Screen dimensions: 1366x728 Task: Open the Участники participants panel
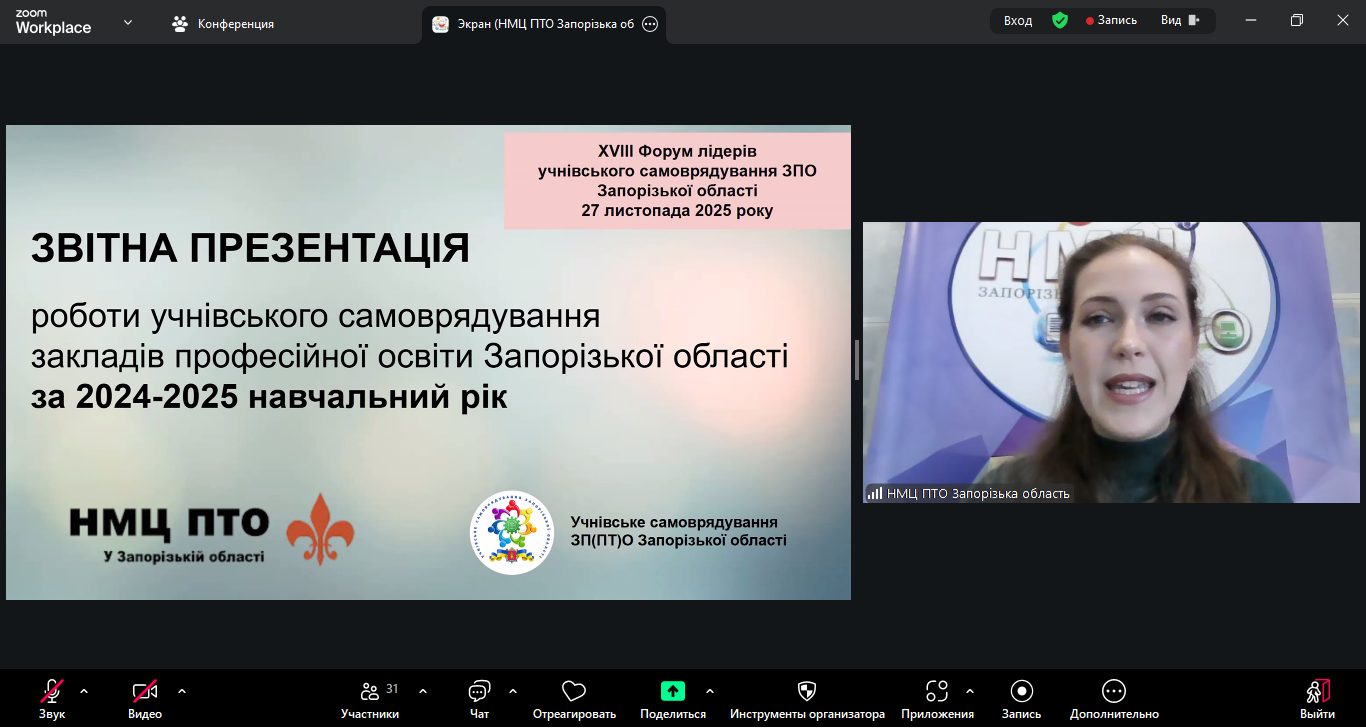pyautogui.click(x=370, y=691)
